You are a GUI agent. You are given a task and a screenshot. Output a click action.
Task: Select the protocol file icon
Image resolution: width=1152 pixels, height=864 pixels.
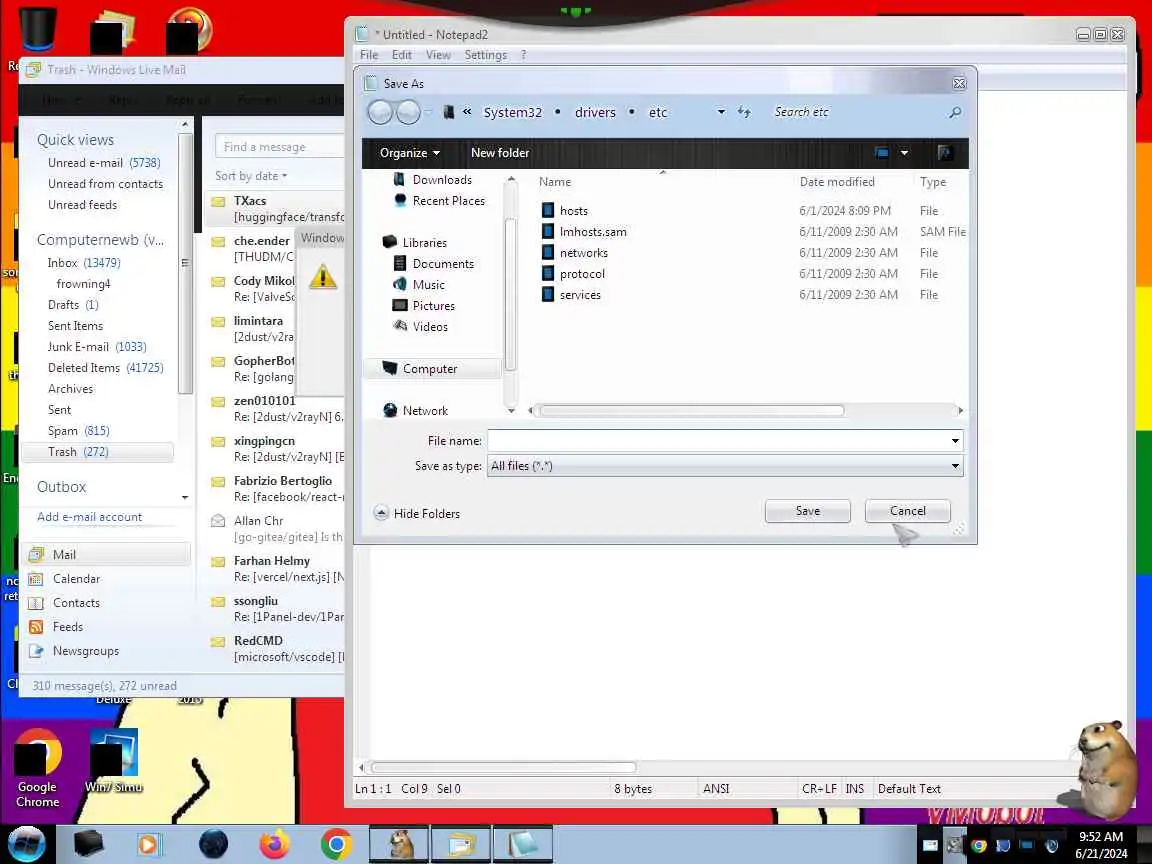pyautogui.click(x=547, y=273)
